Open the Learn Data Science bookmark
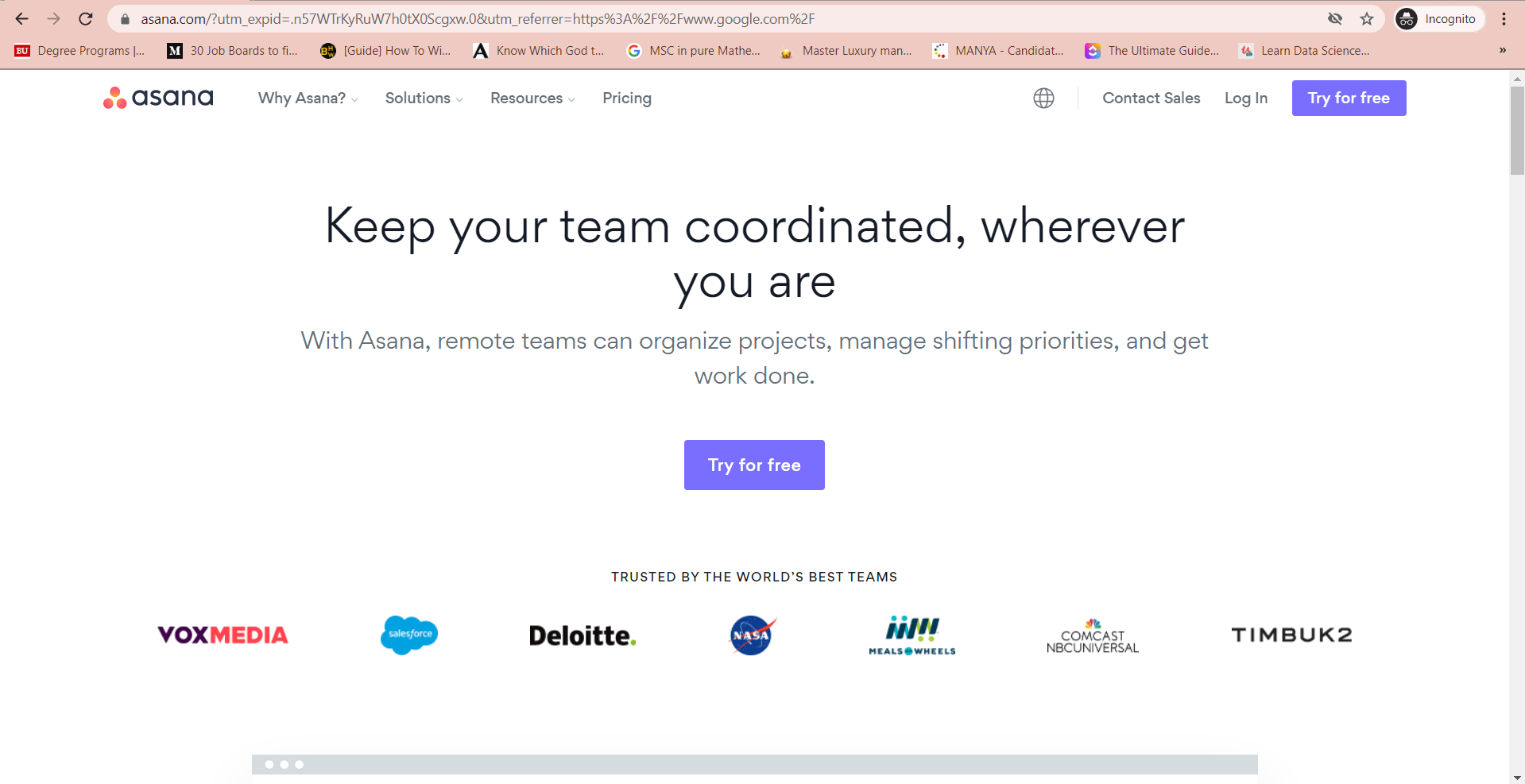The width and height of the screenshot is (1525, 784). coord(1304,51)
